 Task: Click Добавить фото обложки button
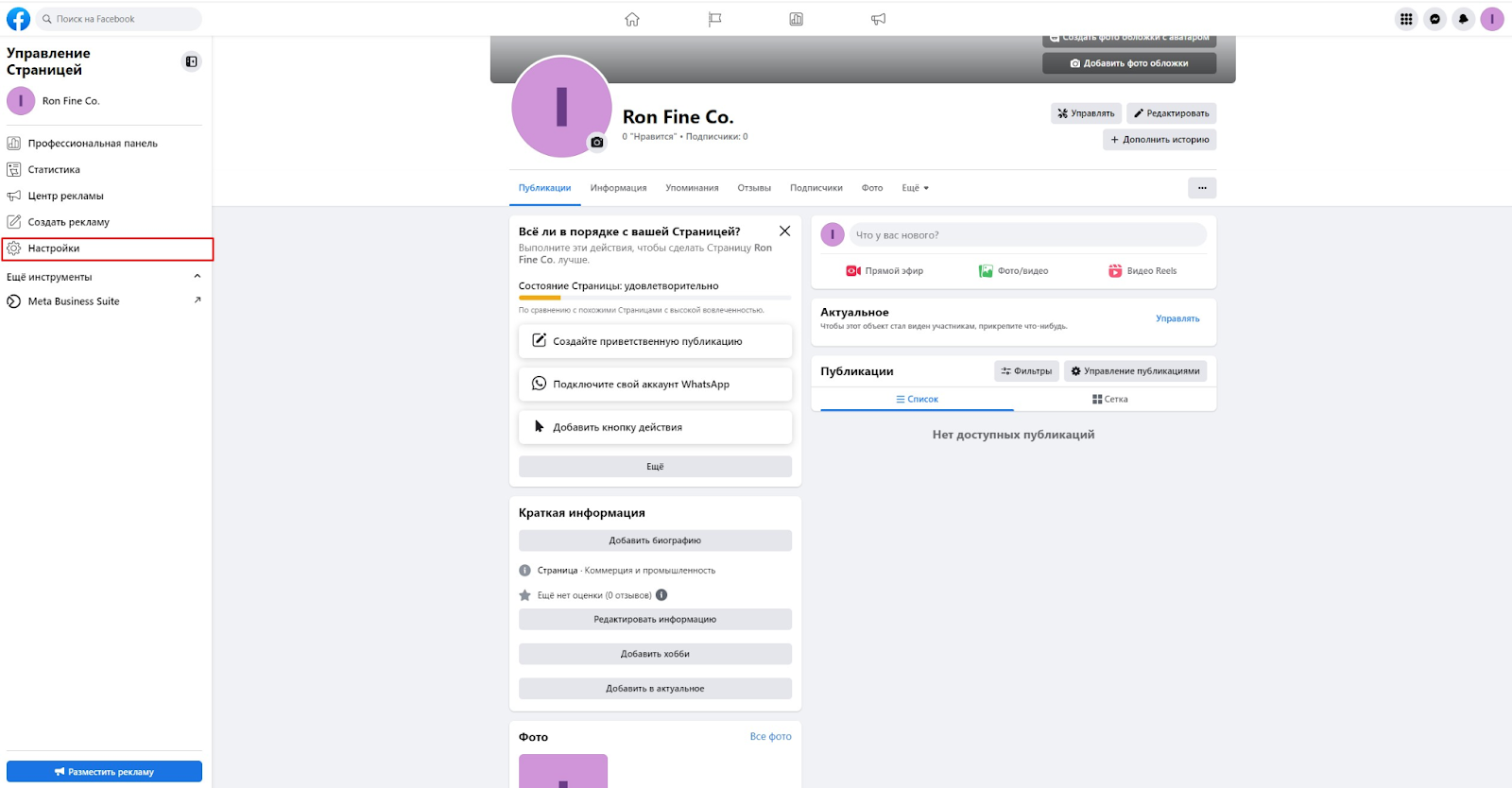(1129, 63)
